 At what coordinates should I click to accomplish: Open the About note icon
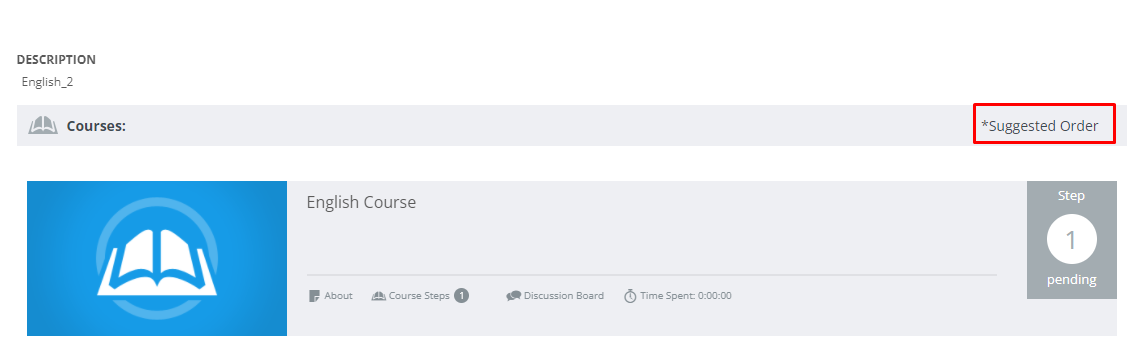314,296
